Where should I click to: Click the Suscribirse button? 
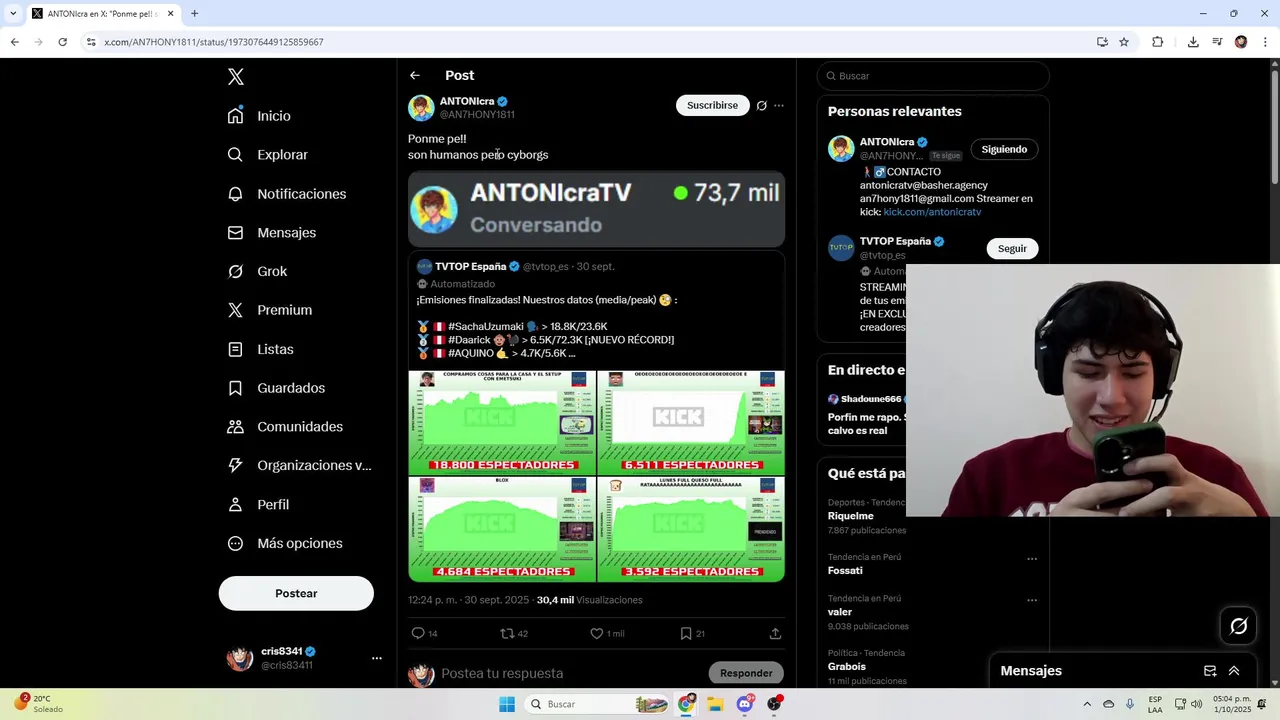(712, 105)
